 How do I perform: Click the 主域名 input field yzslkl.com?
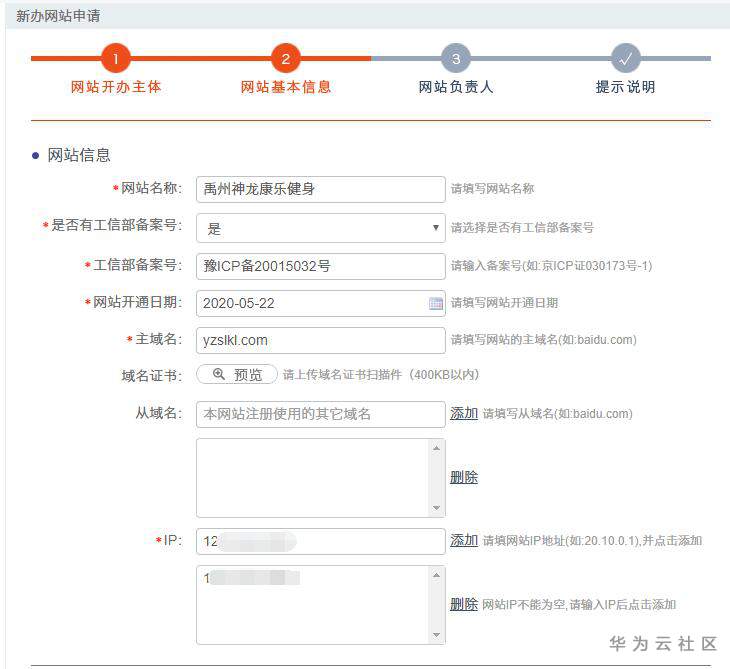click(x=321, y=340)
